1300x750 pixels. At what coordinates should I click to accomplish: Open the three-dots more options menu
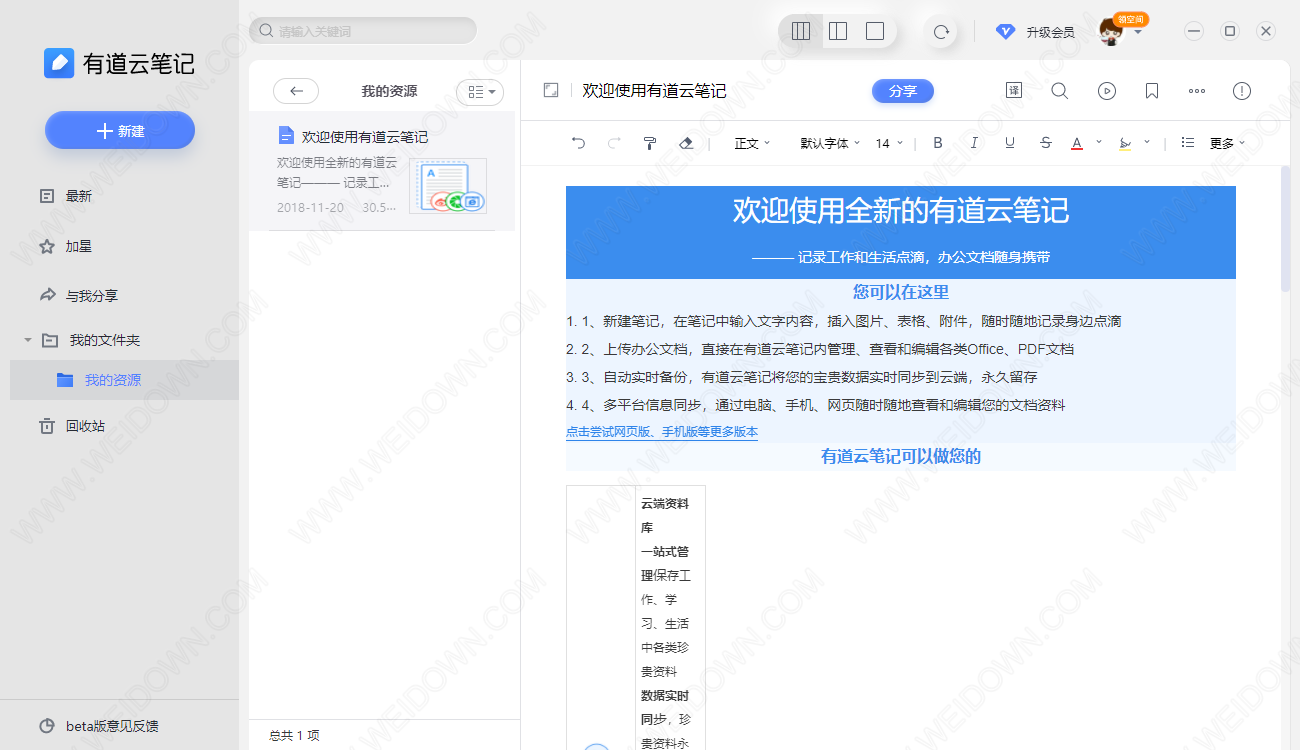pos(1197,91)
